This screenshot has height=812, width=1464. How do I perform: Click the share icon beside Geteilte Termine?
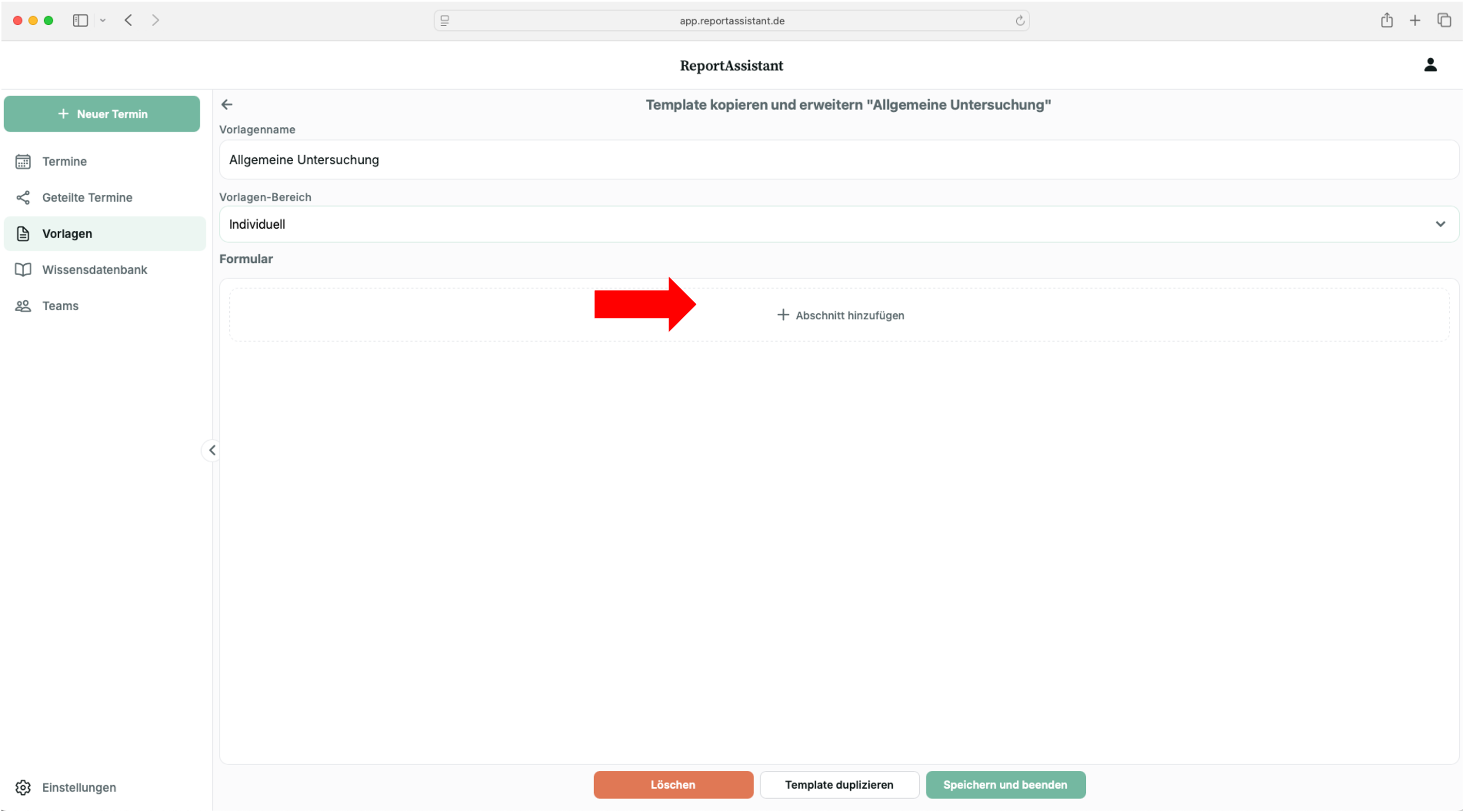[23, 198]
